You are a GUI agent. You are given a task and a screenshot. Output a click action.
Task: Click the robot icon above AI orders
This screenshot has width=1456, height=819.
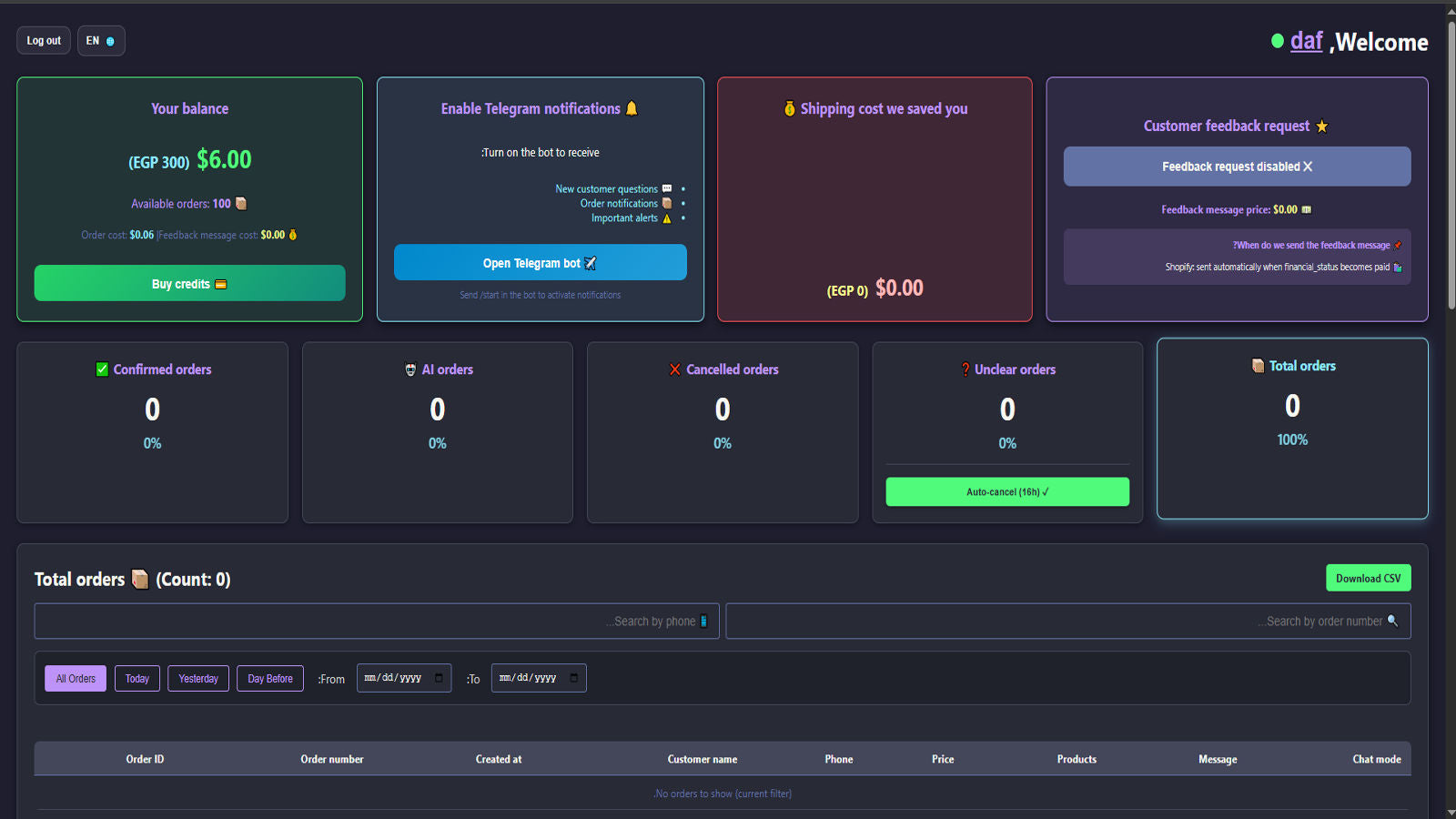(409, 369)
